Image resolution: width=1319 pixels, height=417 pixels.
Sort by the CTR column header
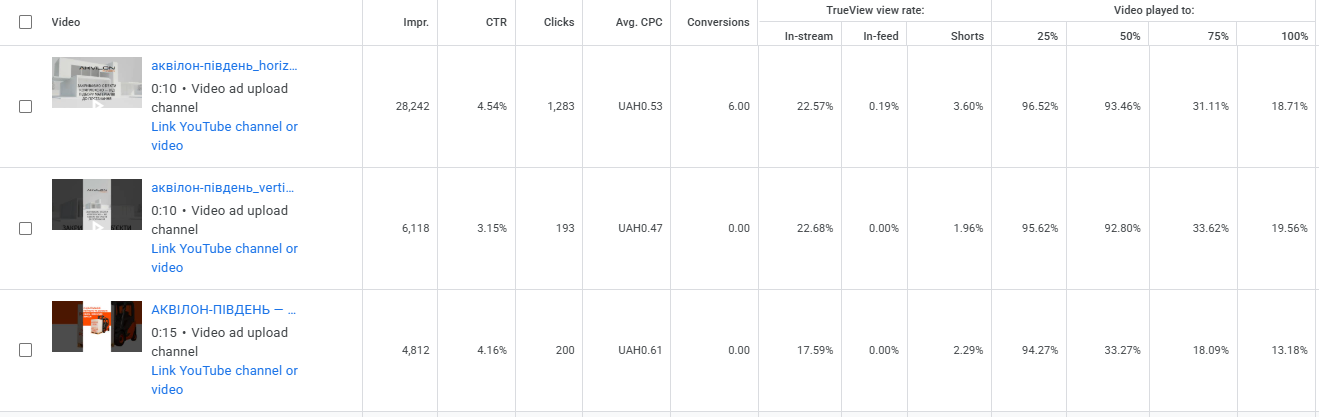coord(495,22)
